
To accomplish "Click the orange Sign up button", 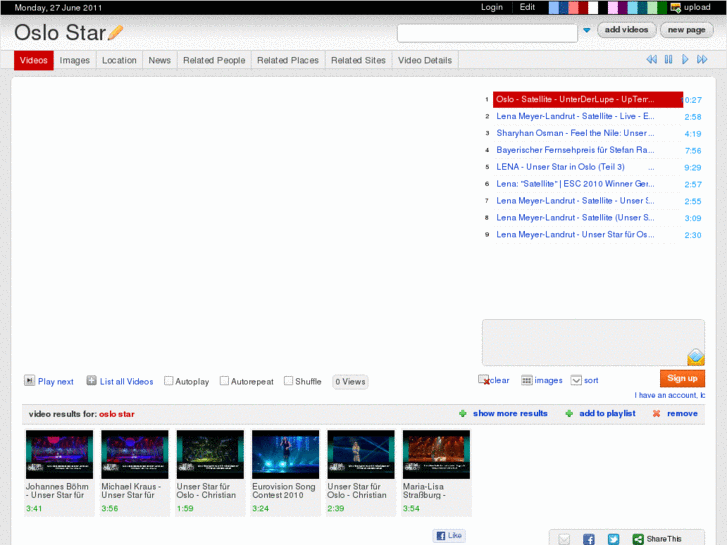I will click(682, 378).
